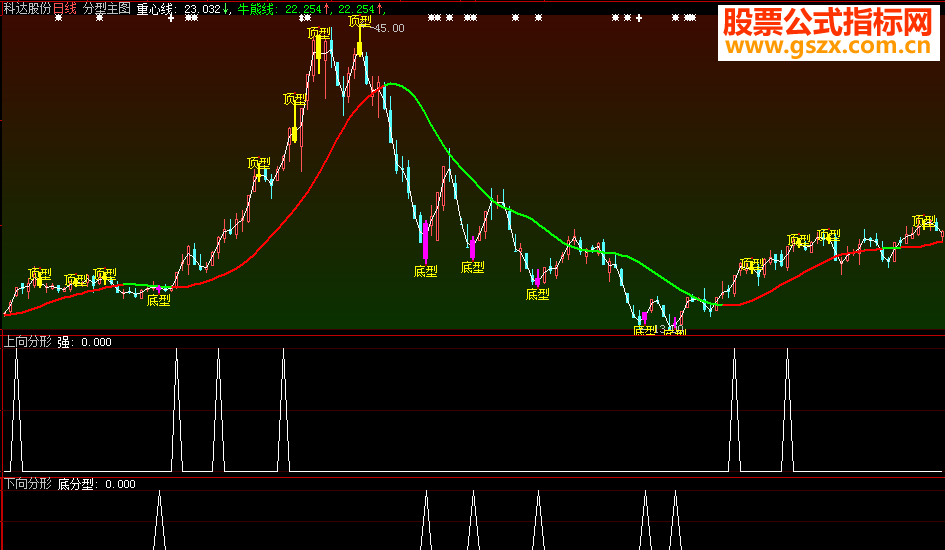Click the green 牛熊线 label

(x=256, y=9)
